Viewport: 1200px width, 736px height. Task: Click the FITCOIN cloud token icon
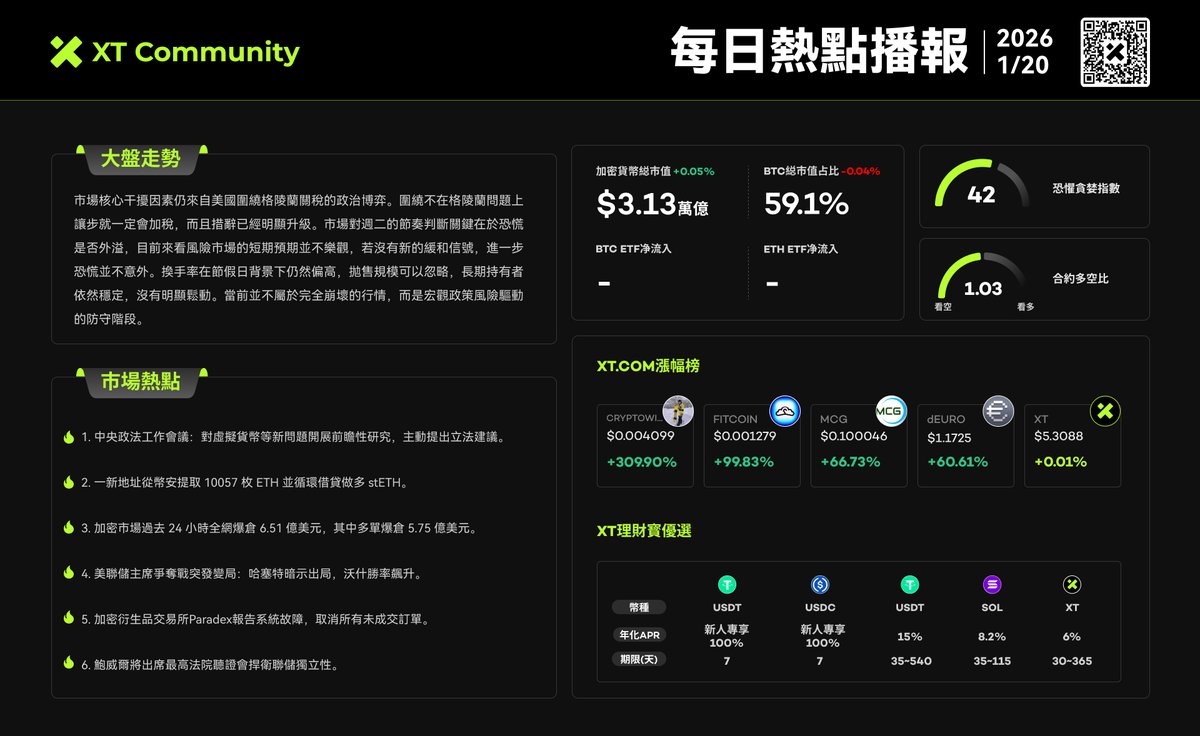pos(783,411)
